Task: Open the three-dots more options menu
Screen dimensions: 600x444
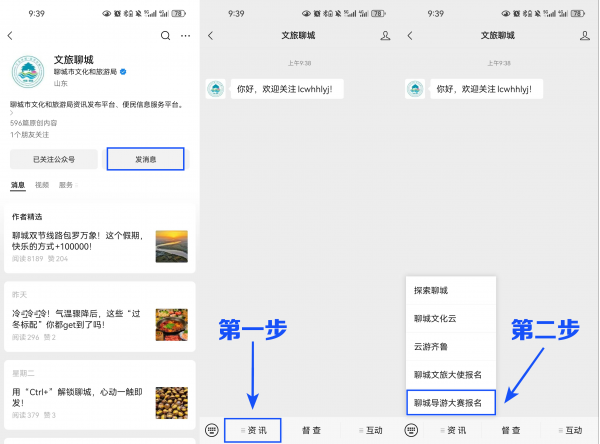Action: click(x=185, y=36)
